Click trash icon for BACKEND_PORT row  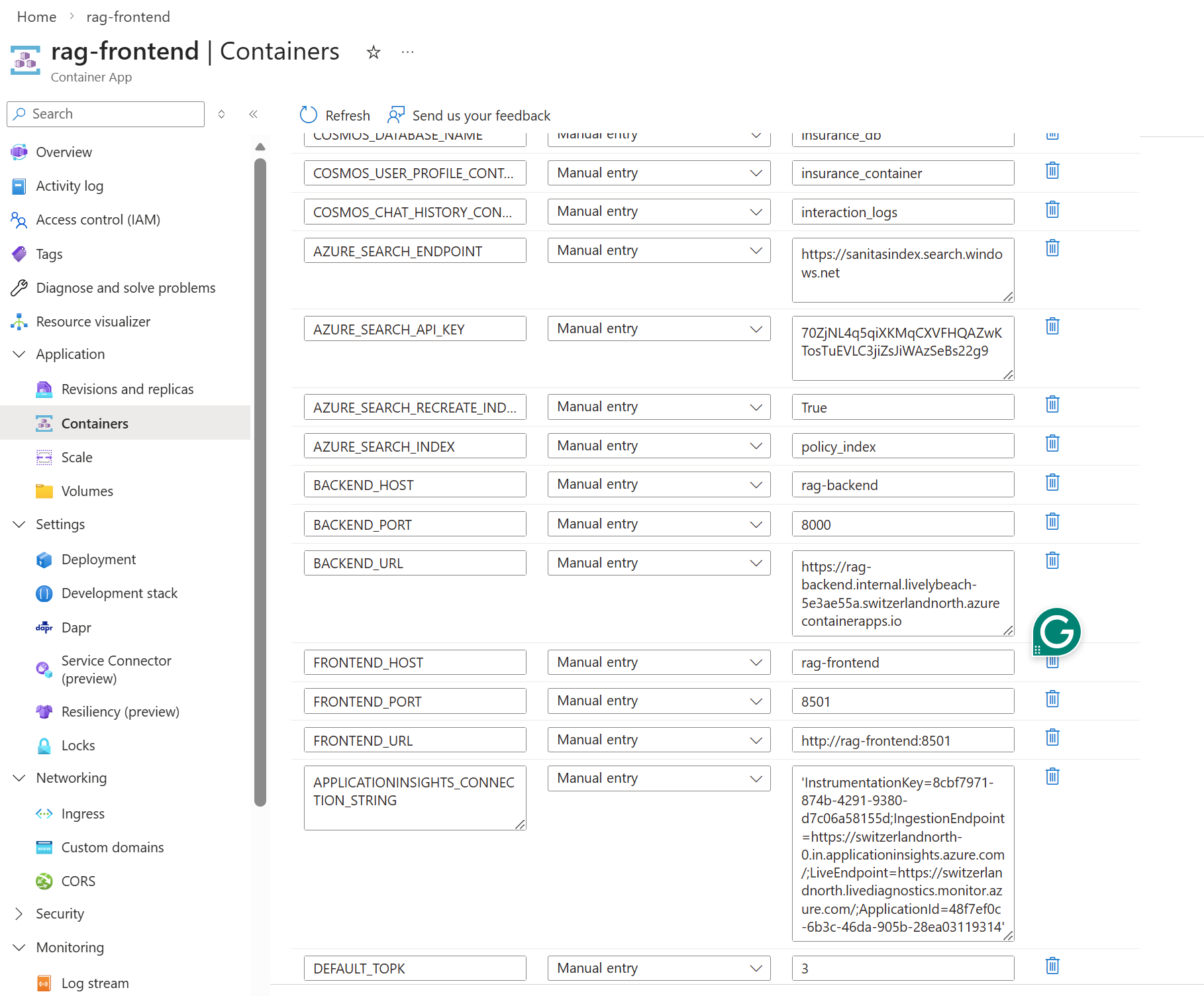1052,522
